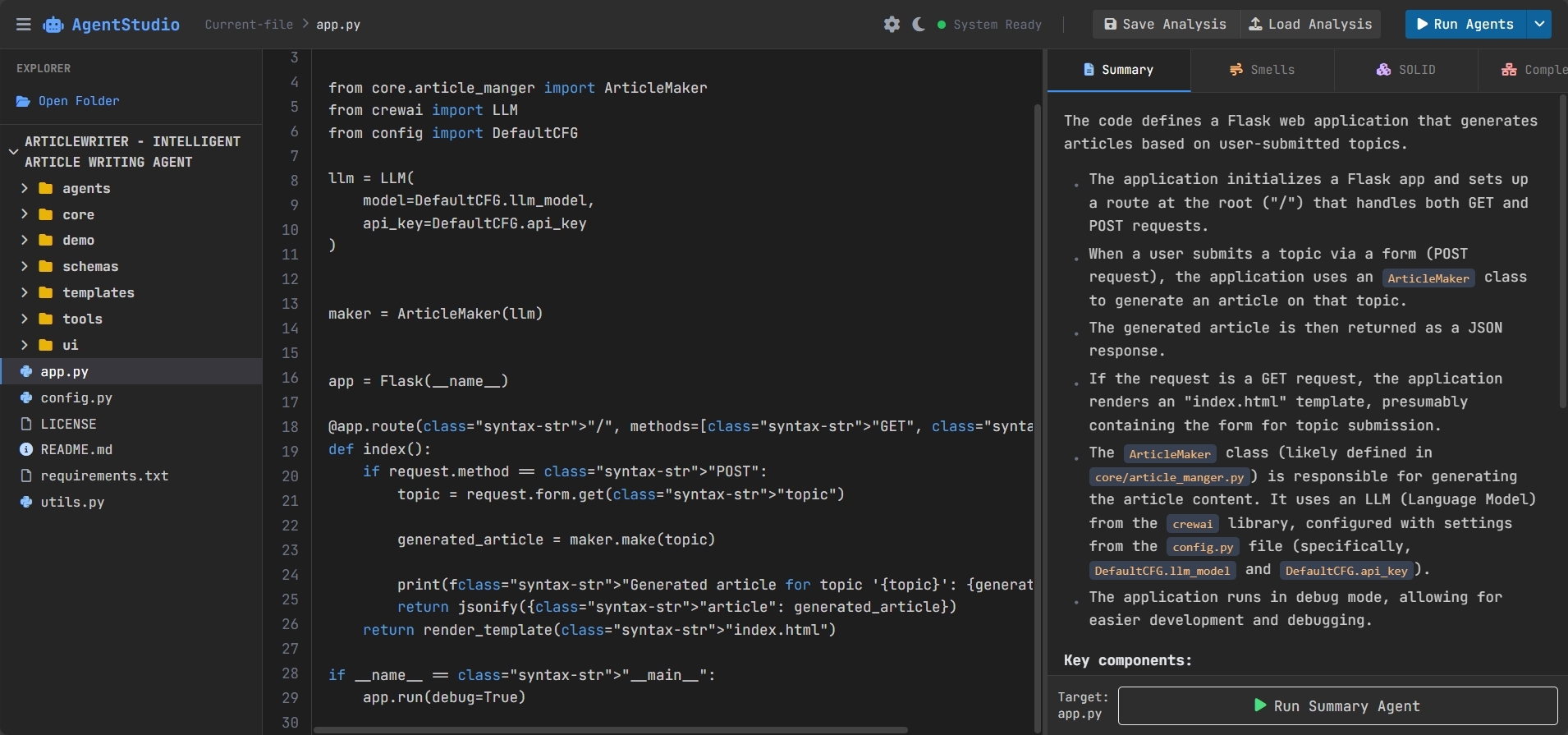Open README.md in the file tree
Image resolution: width=1568 pixels, height=735 pixels.
coord(131,449)
